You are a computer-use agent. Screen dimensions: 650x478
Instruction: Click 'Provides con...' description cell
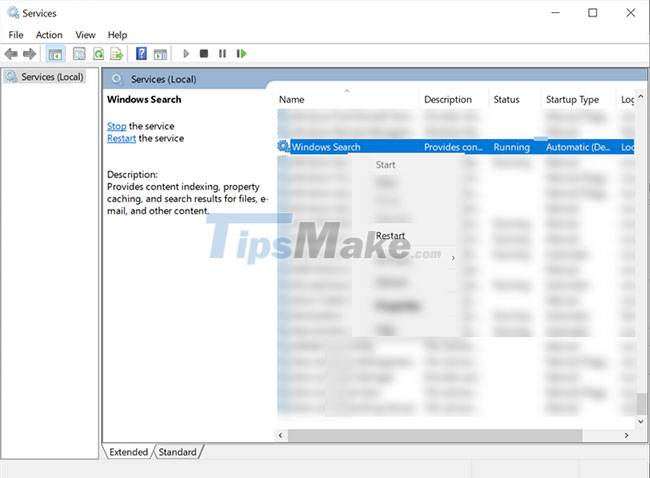point(453,147)
